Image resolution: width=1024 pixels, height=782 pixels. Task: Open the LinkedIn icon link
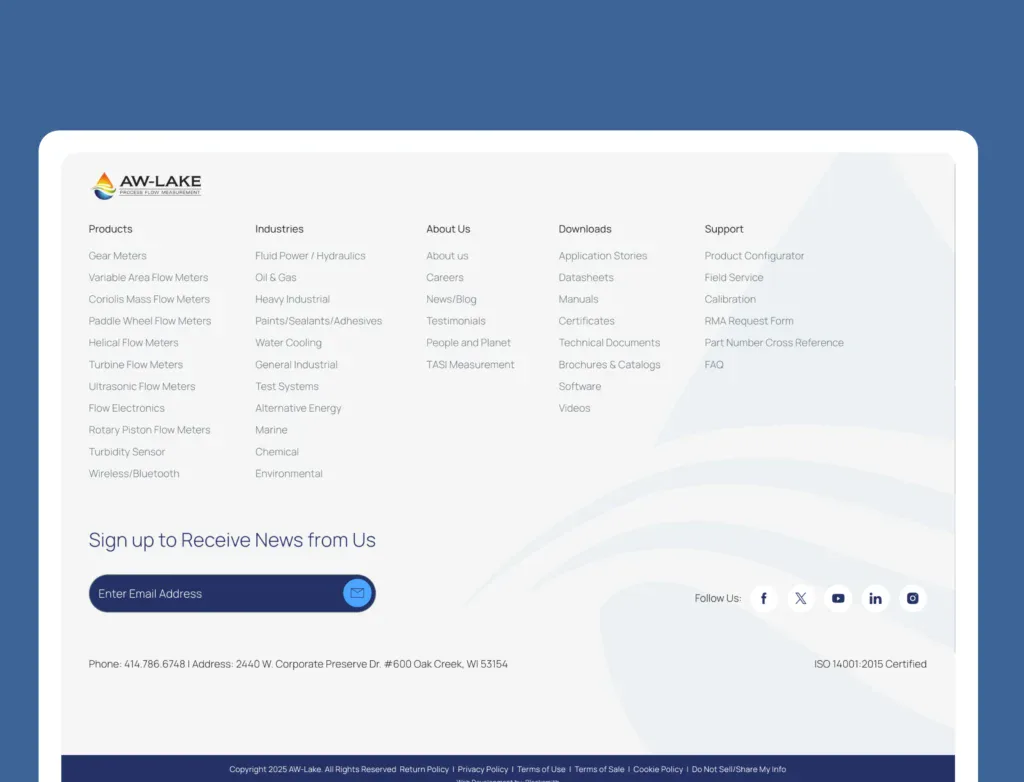click(x=875, y=599)
